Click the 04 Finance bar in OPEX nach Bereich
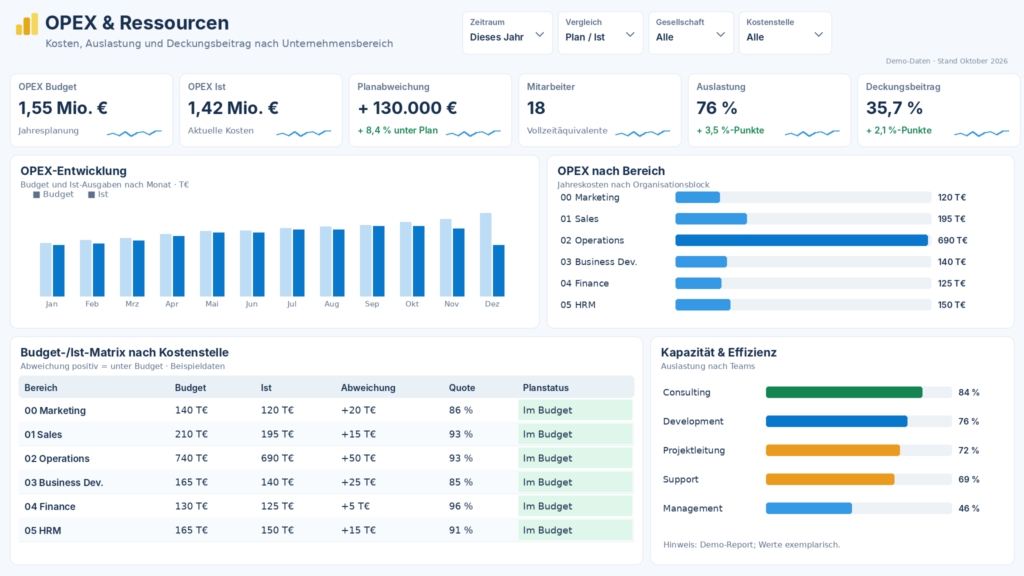 tap(698, 283)
